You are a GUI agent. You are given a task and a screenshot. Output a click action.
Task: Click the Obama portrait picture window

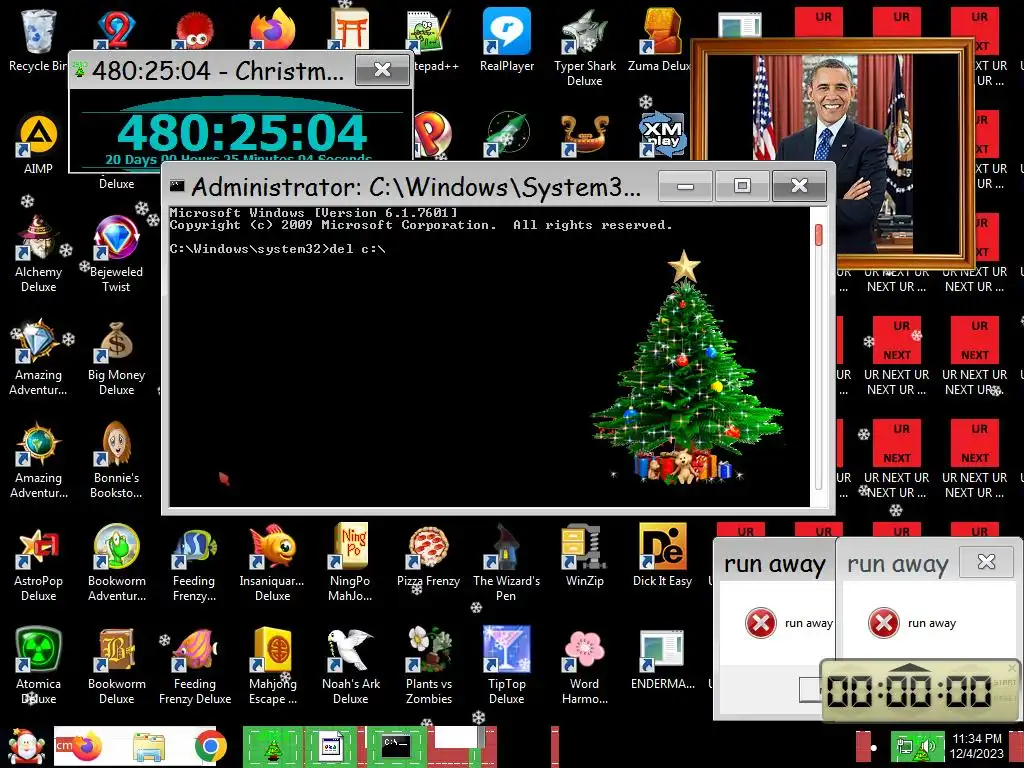click(833, 153)
